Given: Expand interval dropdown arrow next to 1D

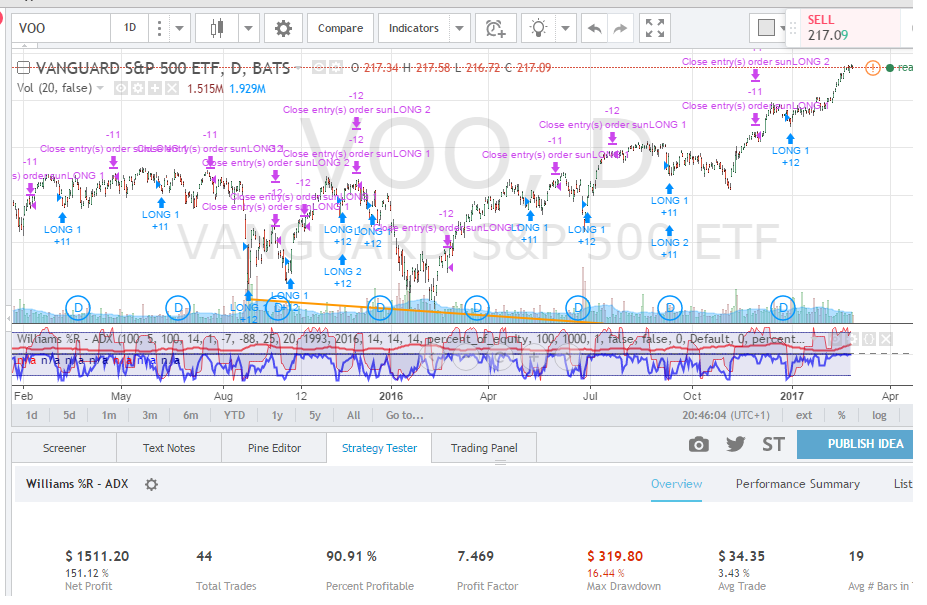Looking at the screenshot, I should pyautogui.click(x=179, y=28).
